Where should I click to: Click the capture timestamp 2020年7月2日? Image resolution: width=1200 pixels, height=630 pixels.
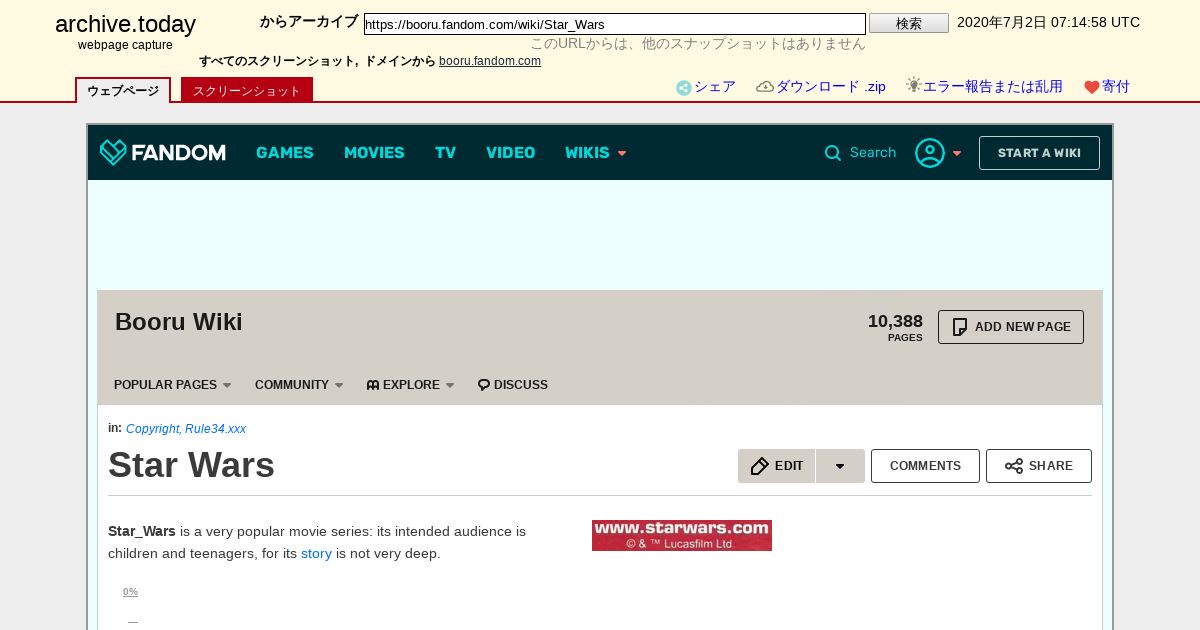(x=1048, y=22)
